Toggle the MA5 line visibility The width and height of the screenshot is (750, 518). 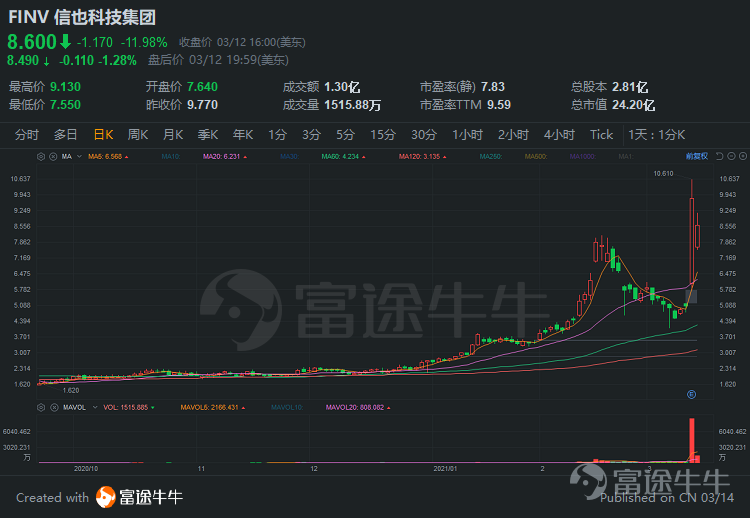click(x=108, y=156)
